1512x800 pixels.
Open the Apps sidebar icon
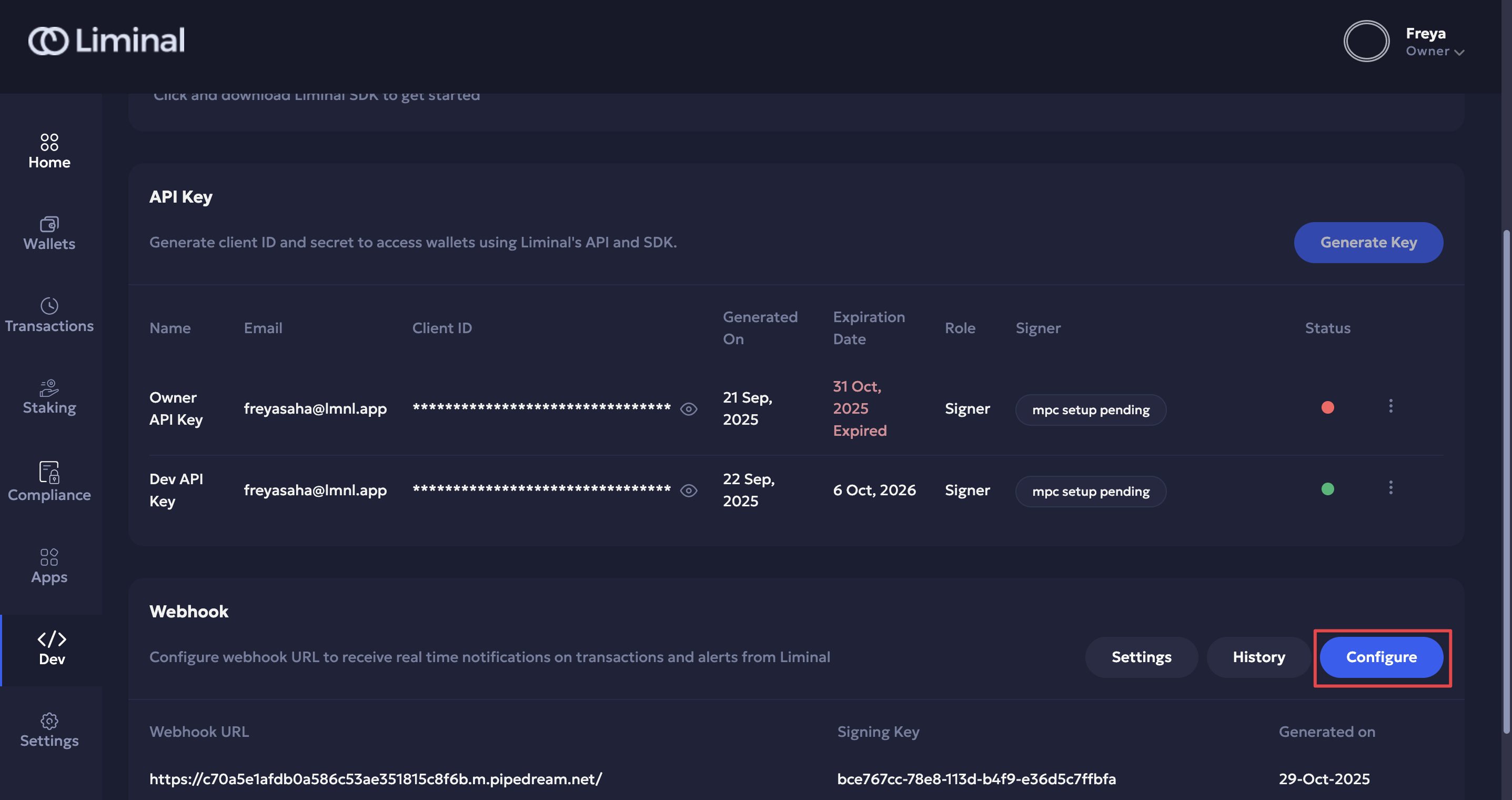pos(49,557)
